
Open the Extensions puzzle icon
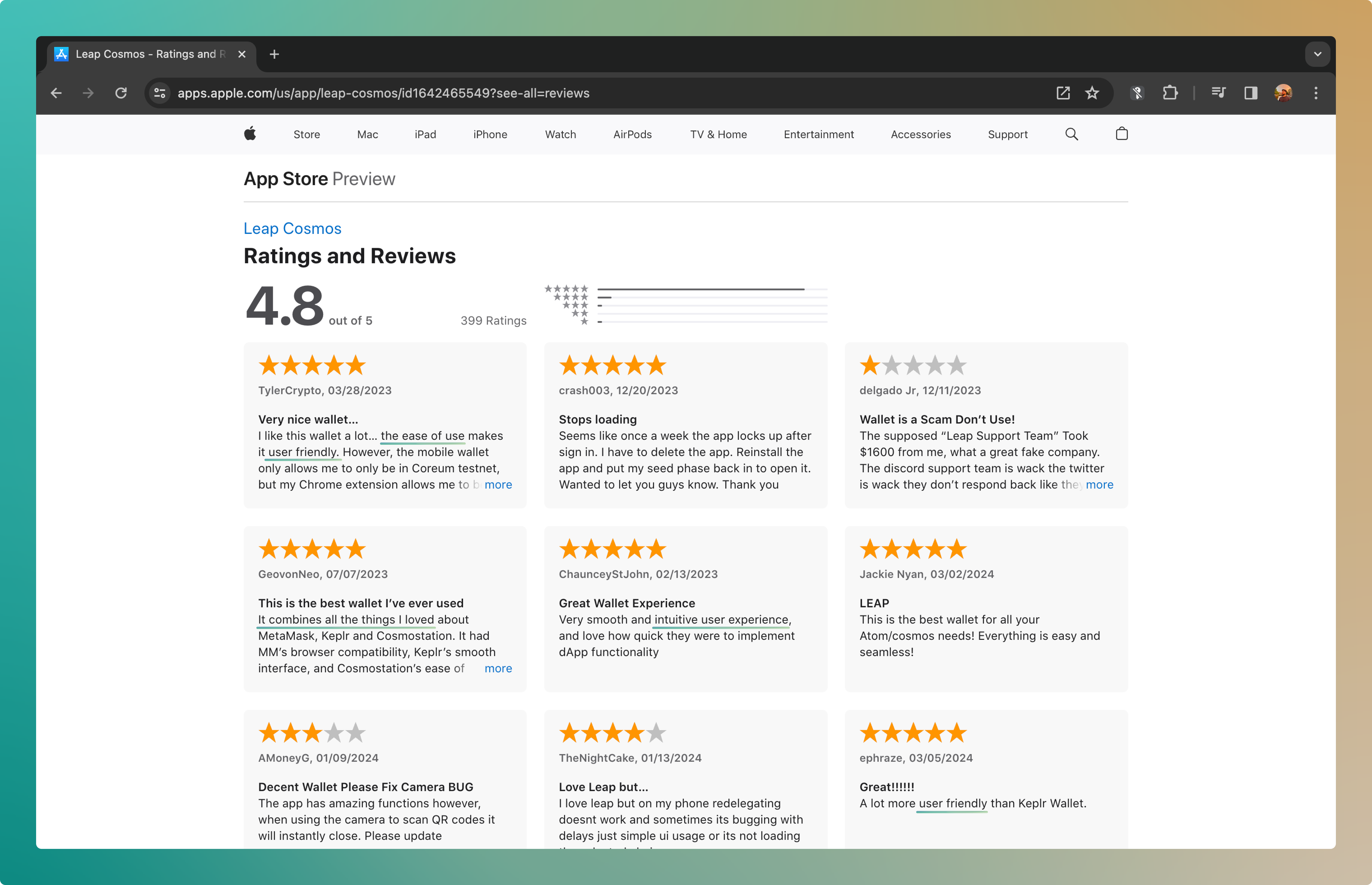point(1170,93)
